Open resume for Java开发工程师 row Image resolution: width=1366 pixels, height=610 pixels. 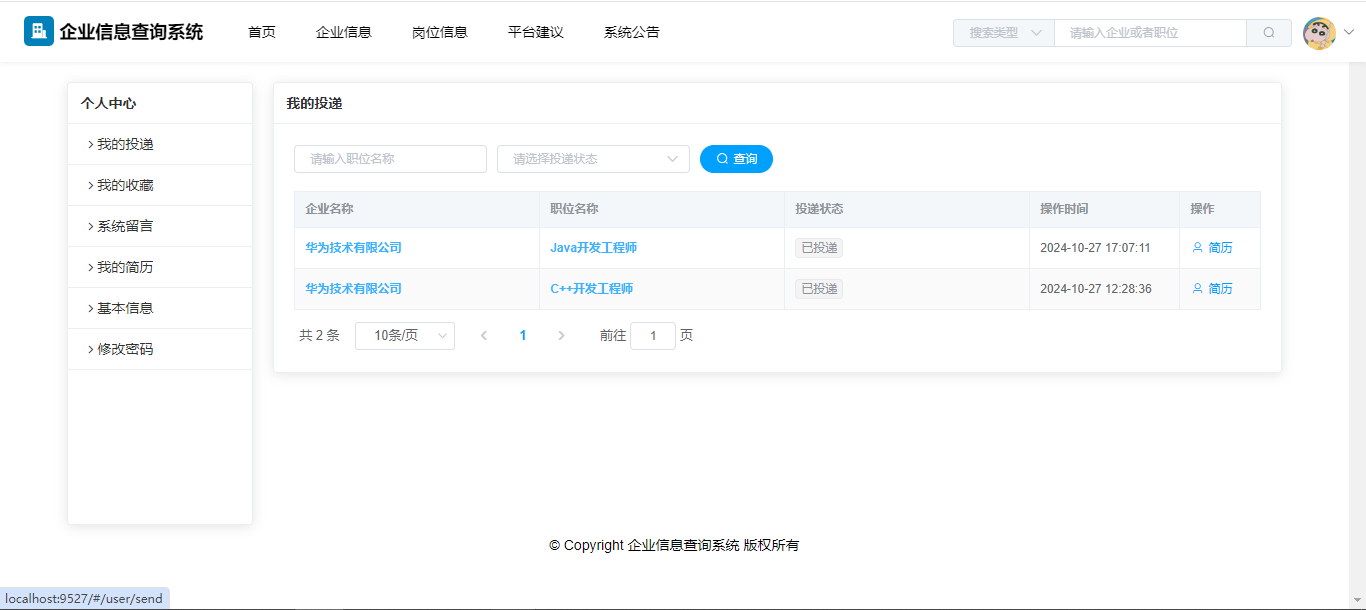click(1212, 248)
